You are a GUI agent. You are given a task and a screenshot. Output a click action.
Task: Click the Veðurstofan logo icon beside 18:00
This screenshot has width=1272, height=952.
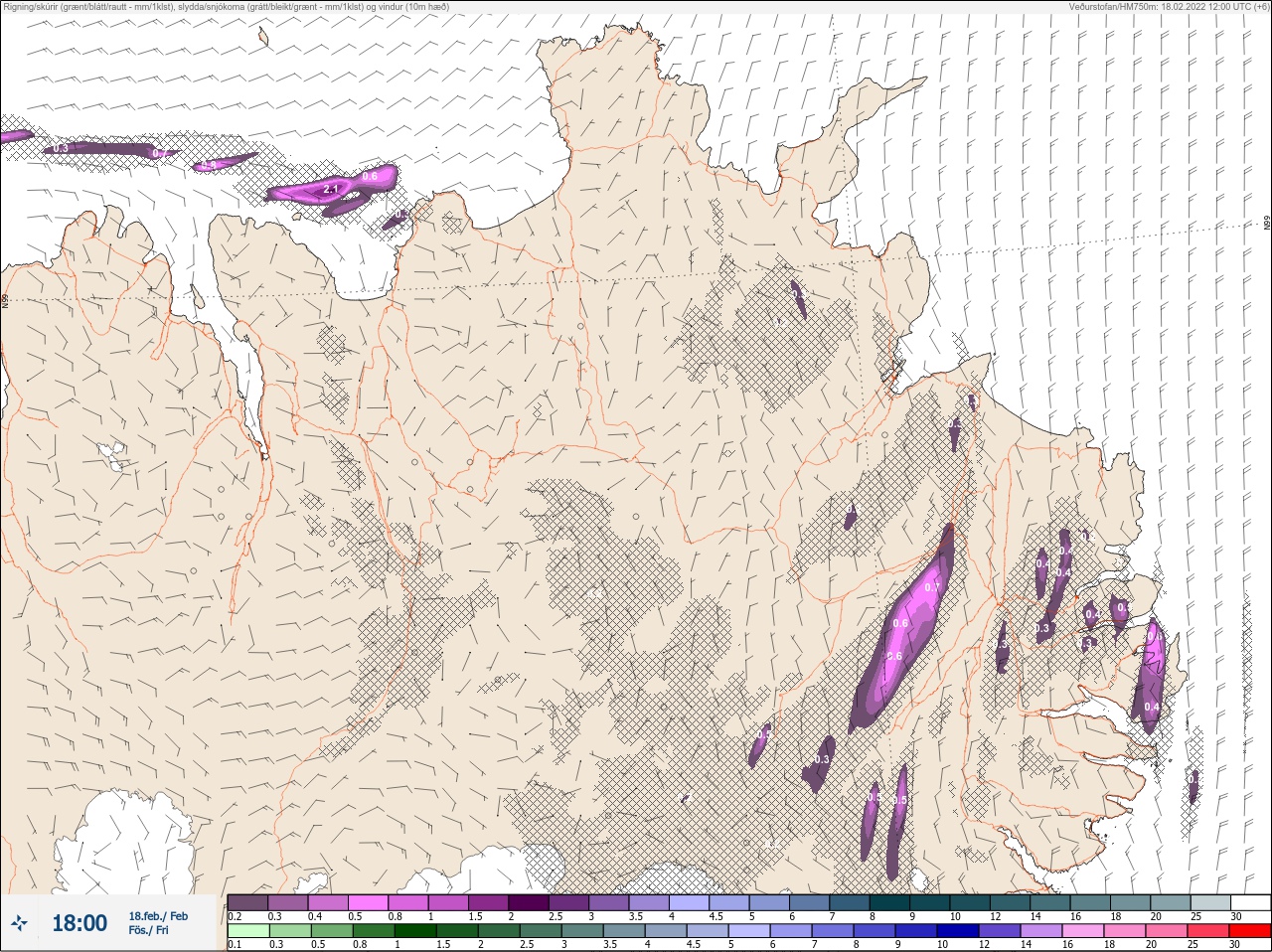[19, 923]
